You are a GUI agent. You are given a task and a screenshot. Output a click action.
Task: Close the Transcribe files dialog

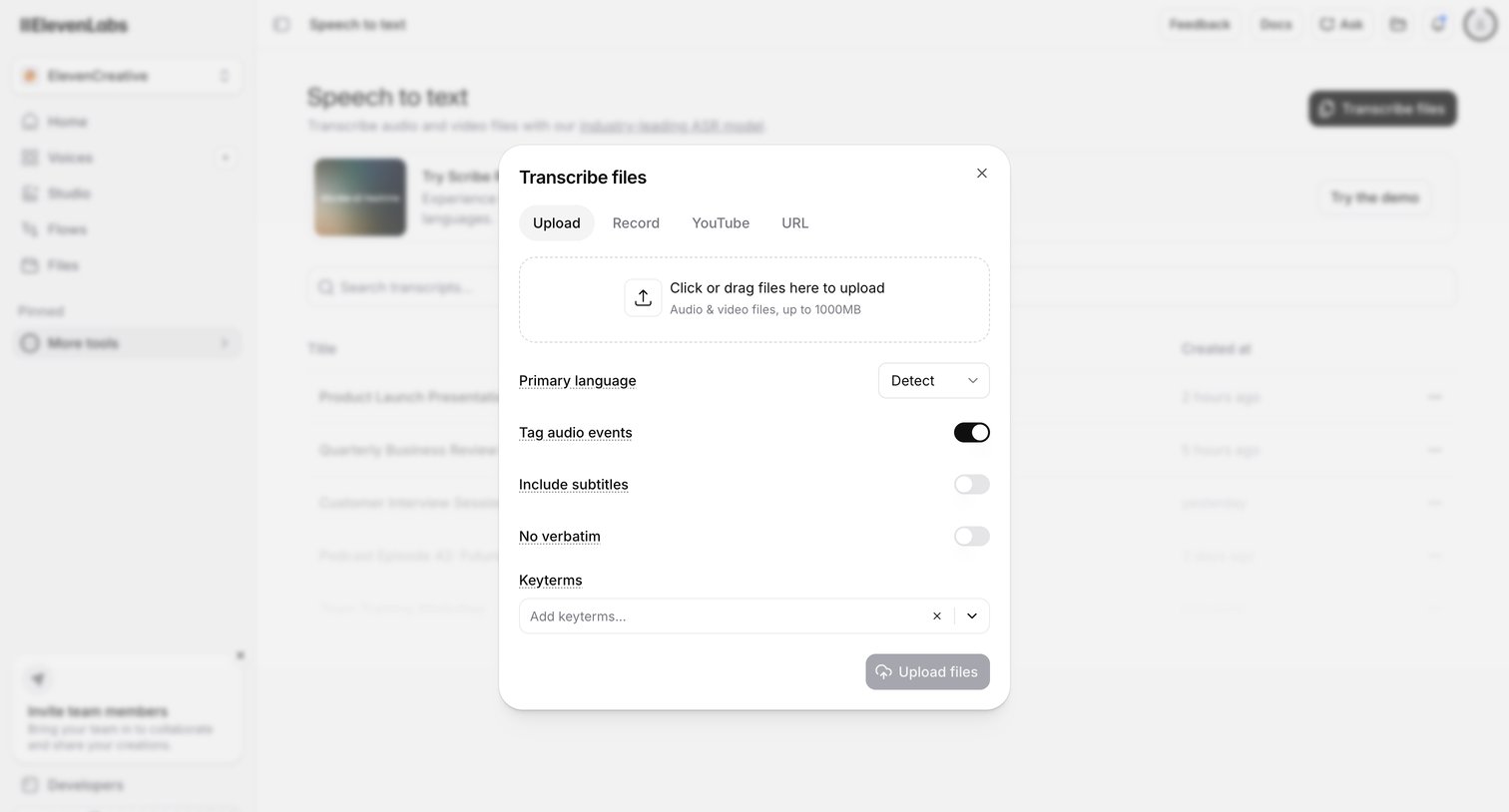pos(982,174)
